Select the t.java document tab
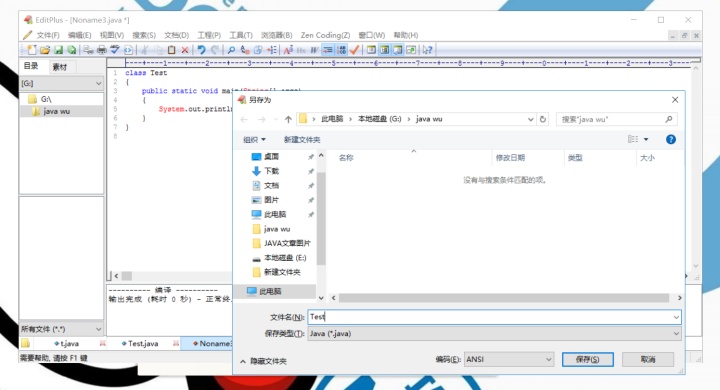 point(69,343)
